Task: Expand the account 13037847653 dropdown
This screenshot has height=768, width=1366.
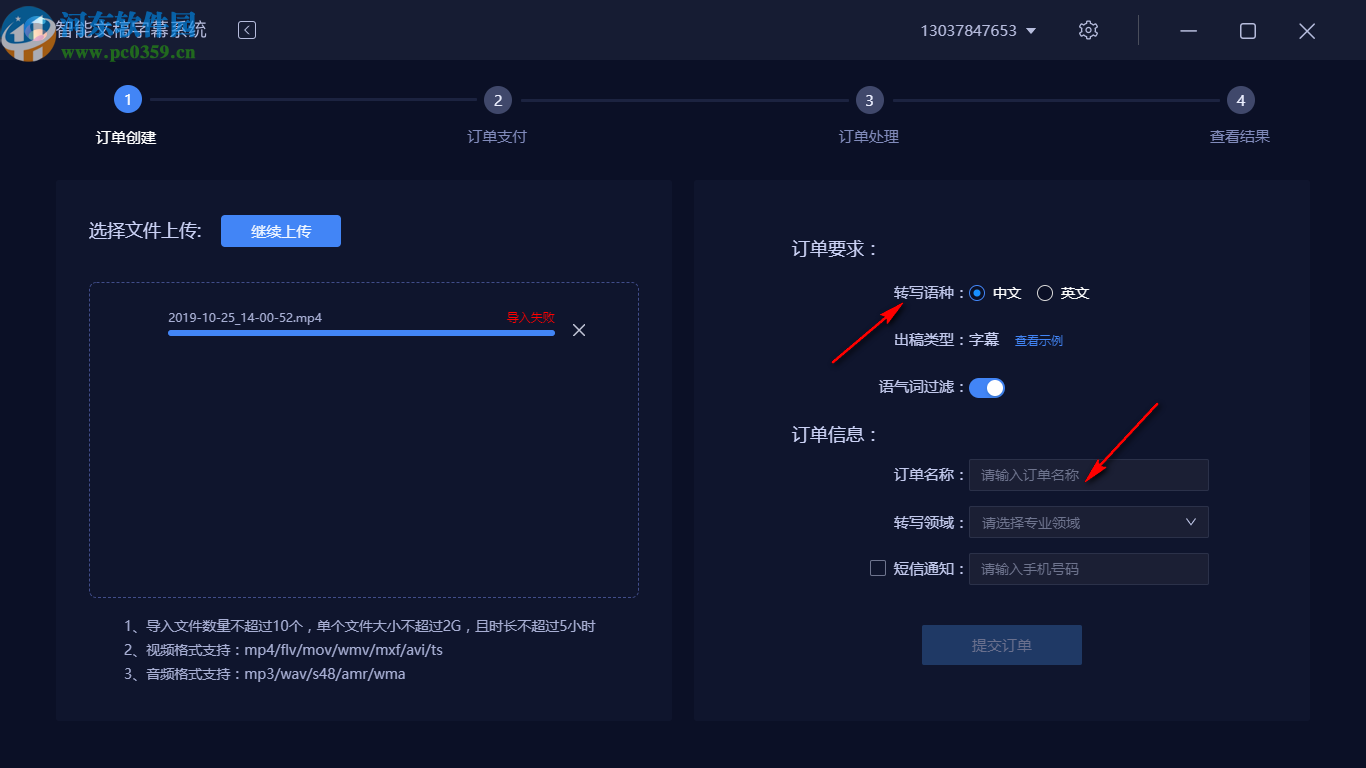Action: pyautogui.click(x=1030, y=30)
